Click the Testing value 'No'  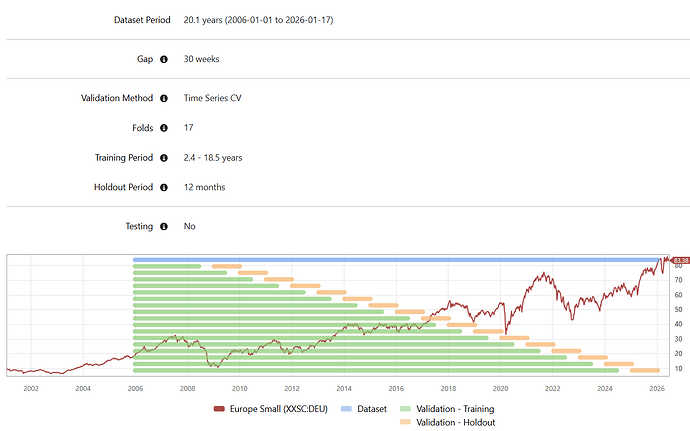[x=190, y=226]
